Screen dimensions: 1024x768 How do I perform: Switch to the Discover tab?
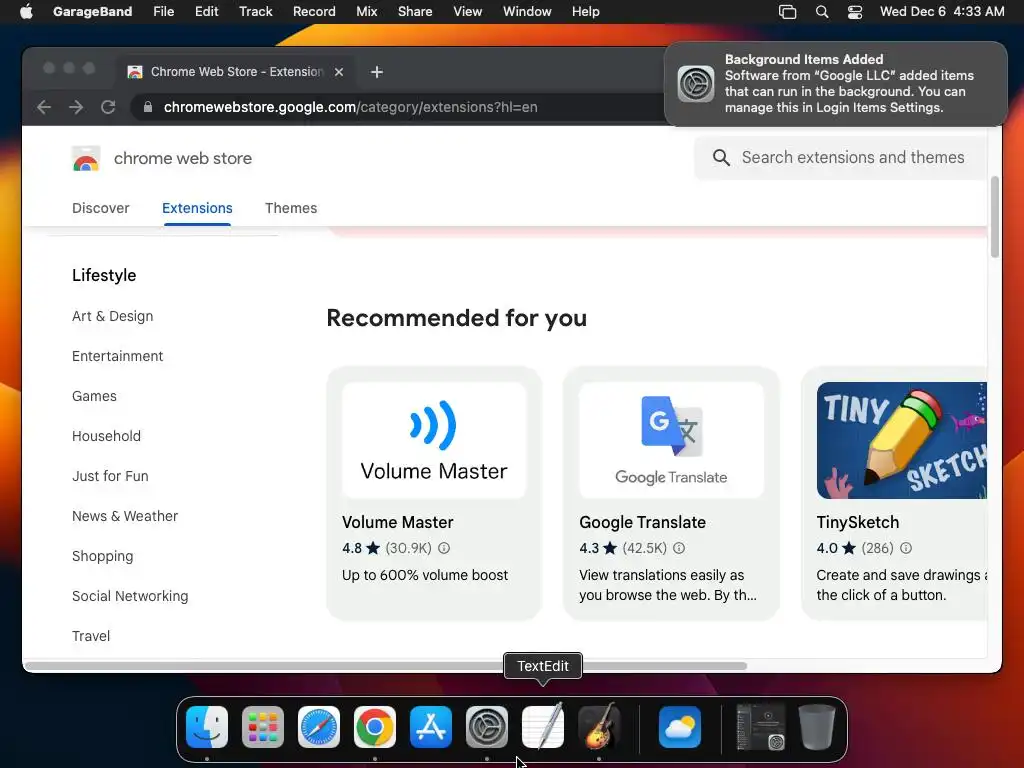point(101,208)
